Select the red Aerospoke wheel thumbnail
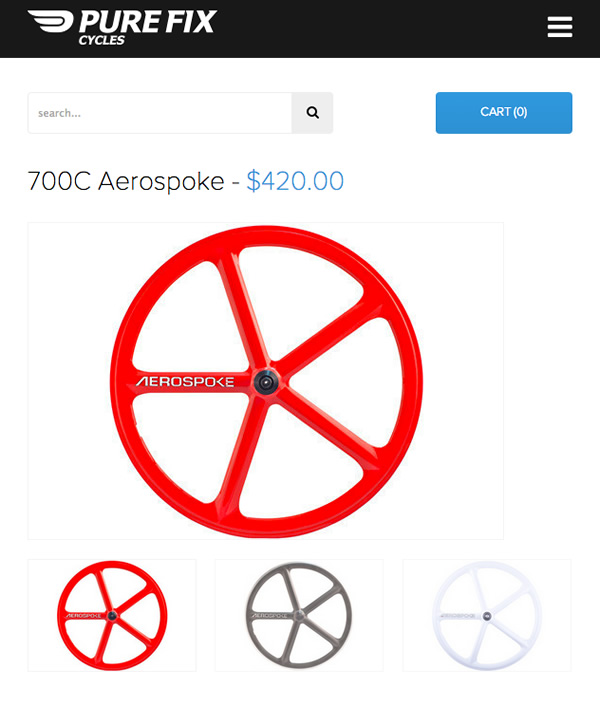Viewport: 600px width, 703px height. [112, 615]
